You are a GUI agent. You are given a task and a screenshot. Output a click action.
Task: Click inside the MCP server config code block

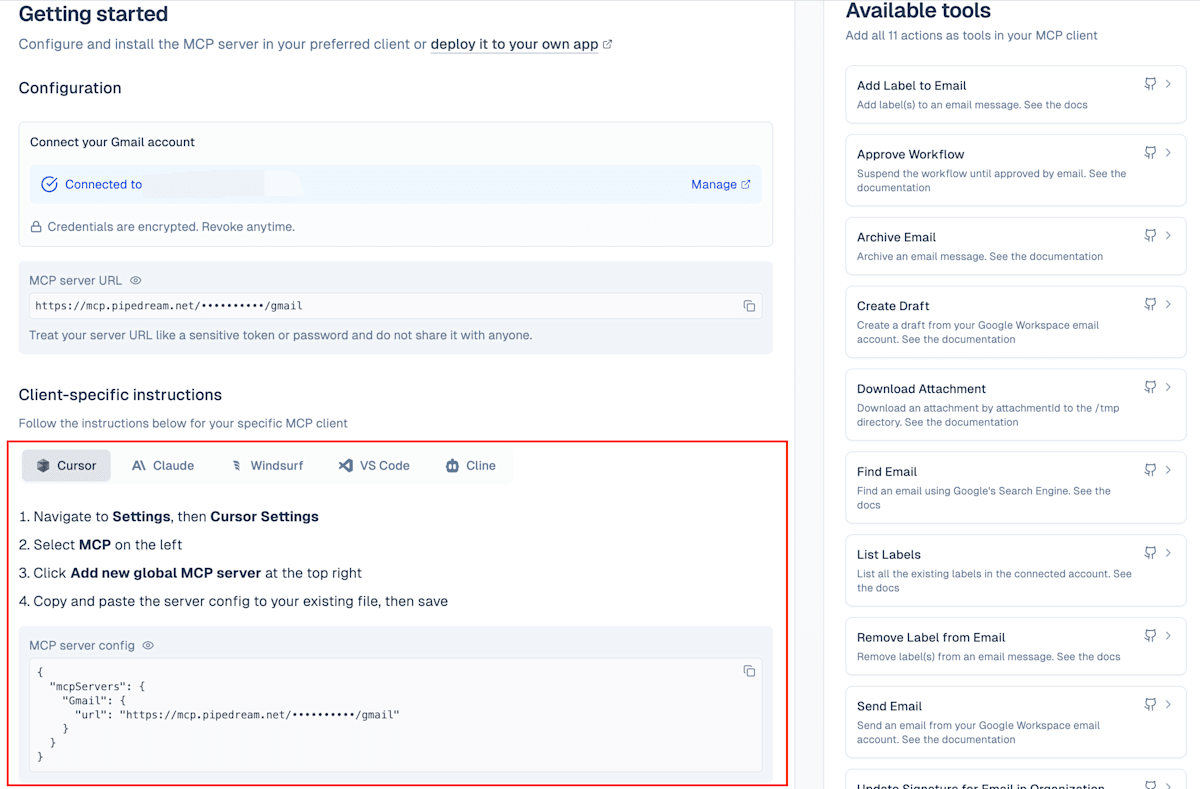click(x=396, y=715)
